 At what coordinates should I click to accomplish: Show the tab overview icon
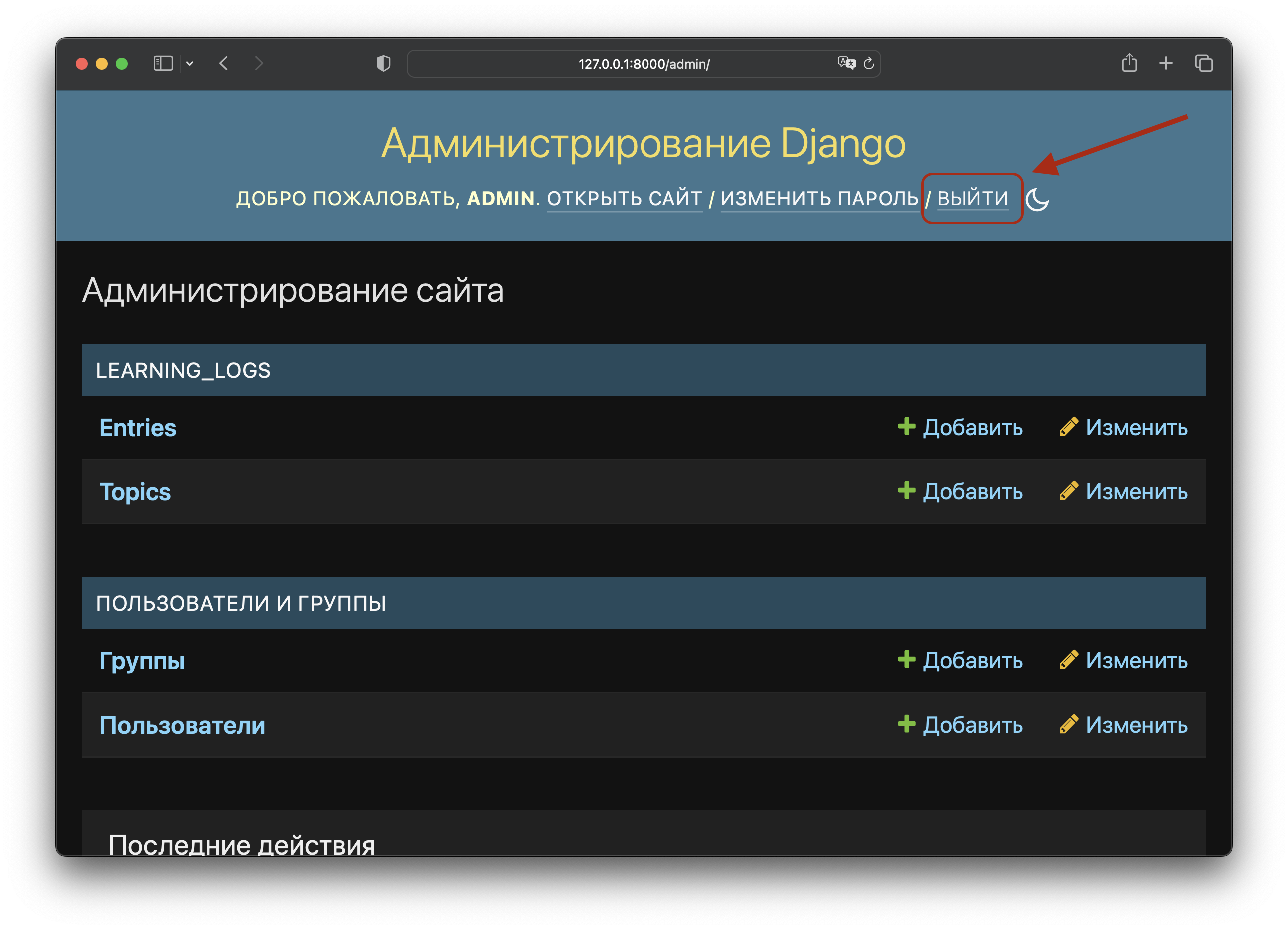[x=1204, y=63]
